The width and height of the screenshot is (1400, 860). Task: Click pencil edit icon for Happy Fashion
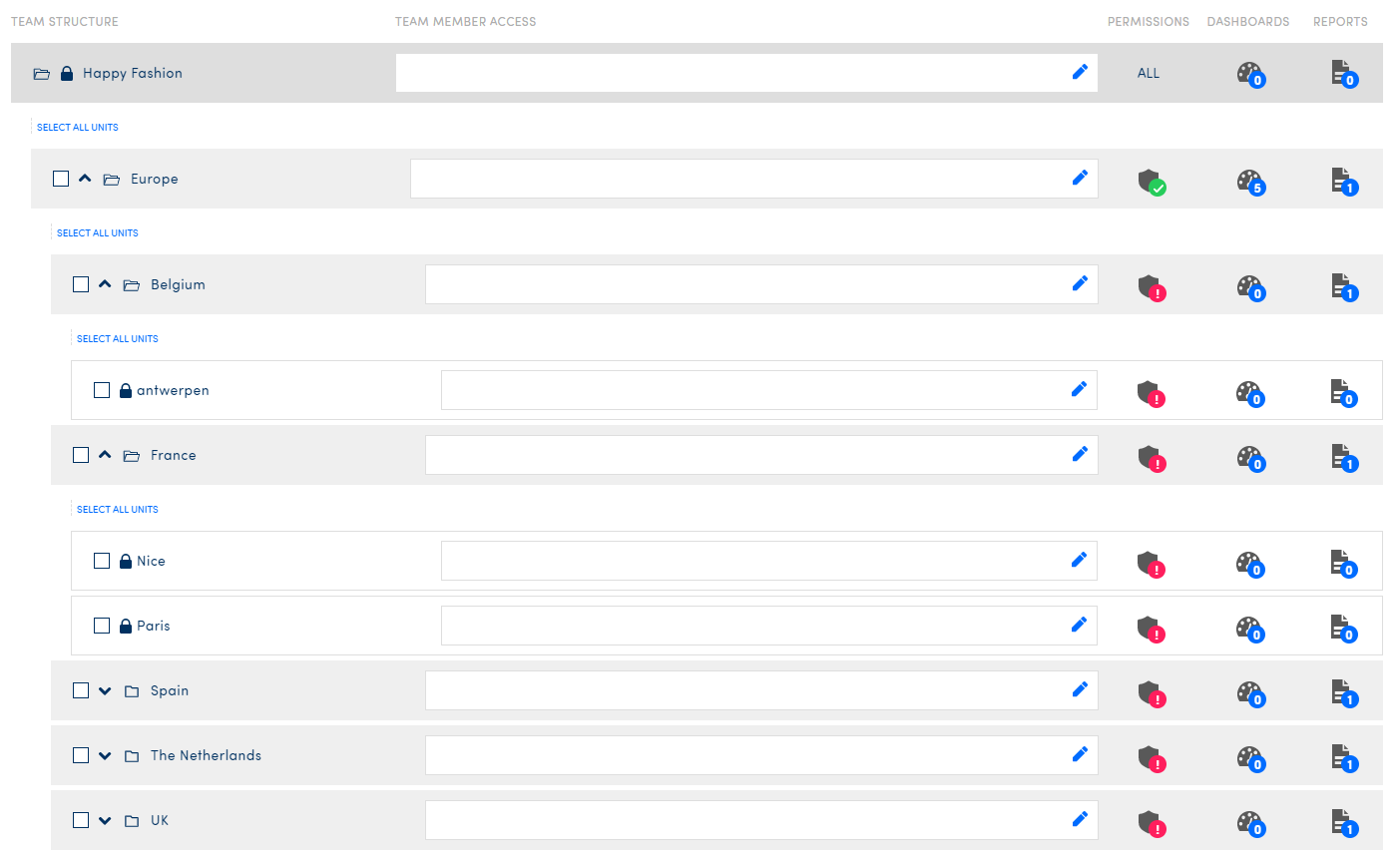coord(1080,72)
